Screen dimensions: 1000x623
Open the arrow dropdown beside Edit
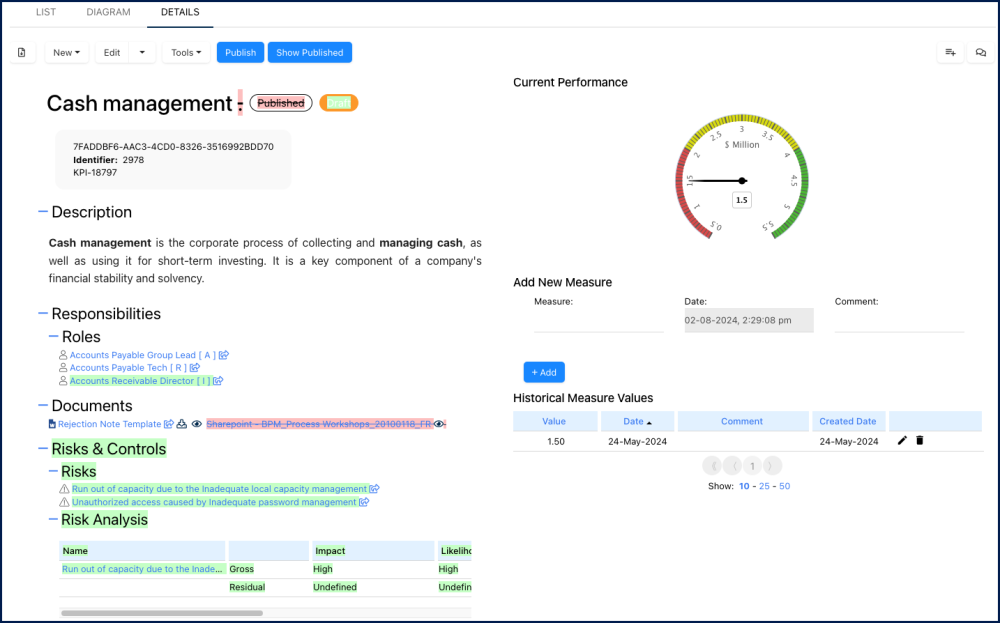142,52
